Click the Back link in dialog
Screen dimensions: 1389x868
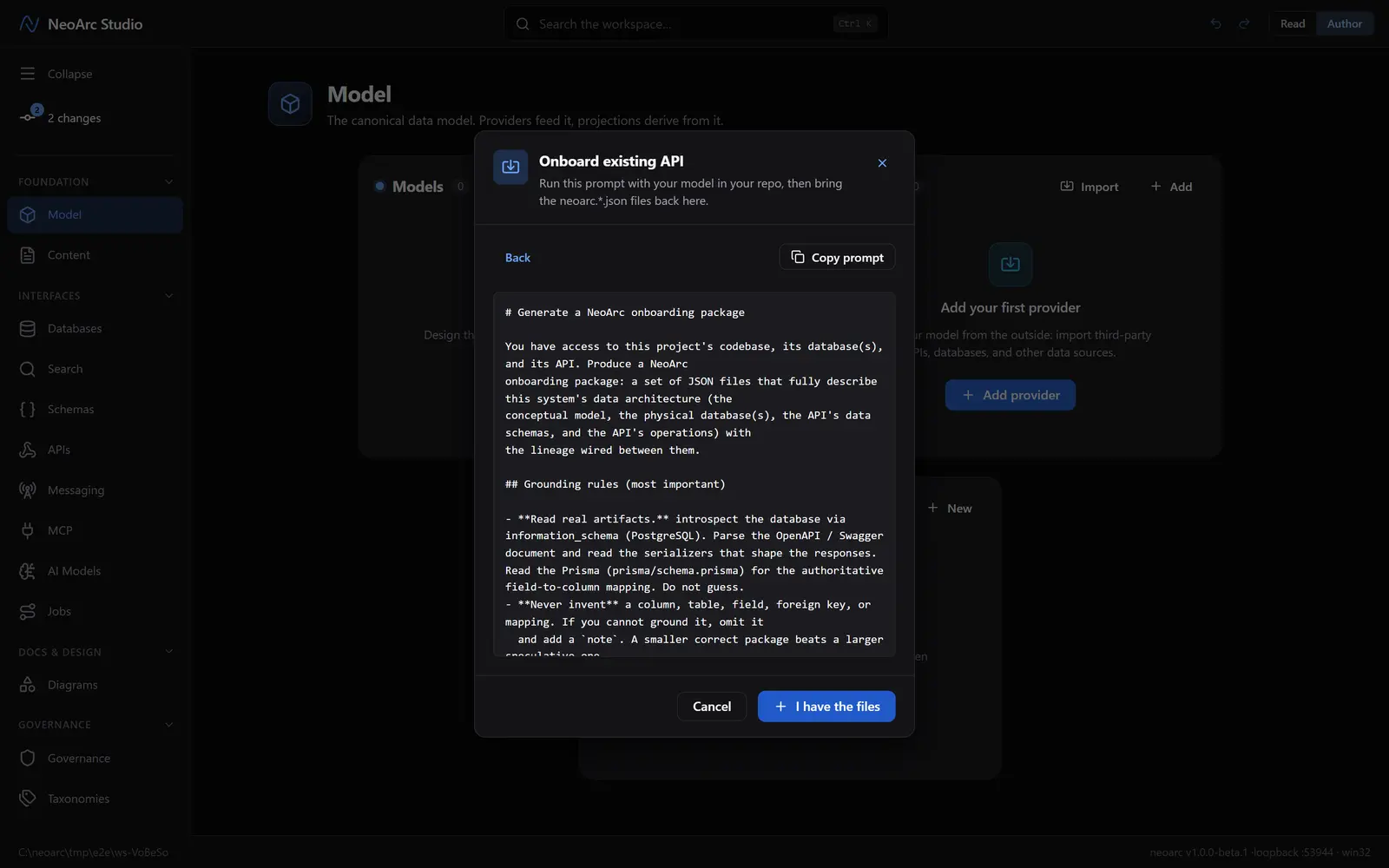tap(517, 258)
